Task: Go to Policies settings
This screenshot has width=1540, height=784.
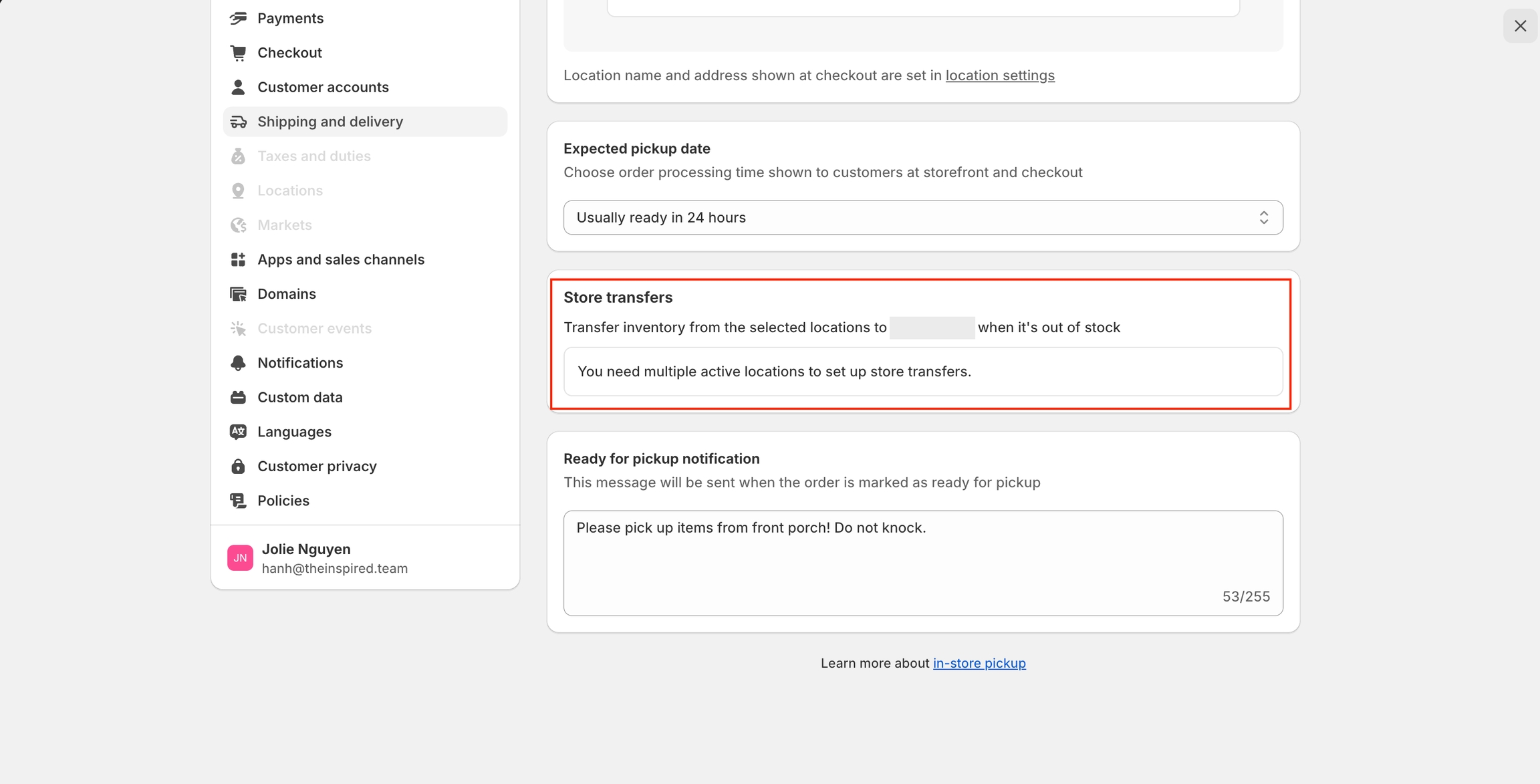Action: (283, 501)
